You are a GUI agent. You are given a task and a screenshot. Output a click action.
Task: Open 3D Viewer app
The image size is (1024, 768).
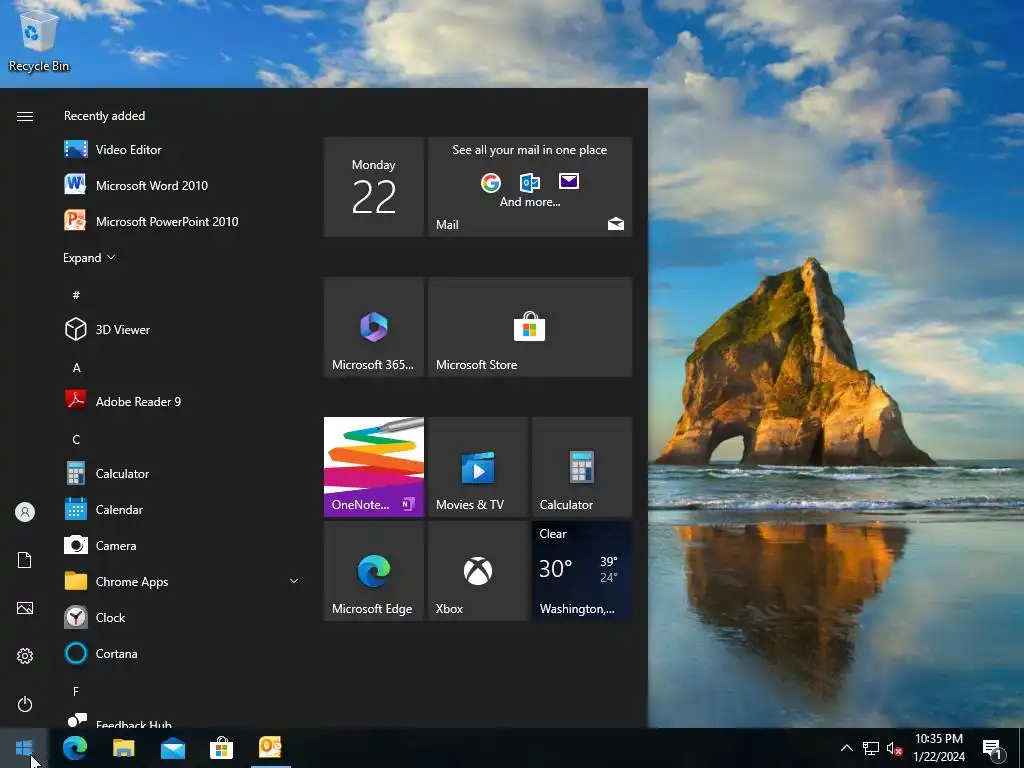tap(180, 329)
